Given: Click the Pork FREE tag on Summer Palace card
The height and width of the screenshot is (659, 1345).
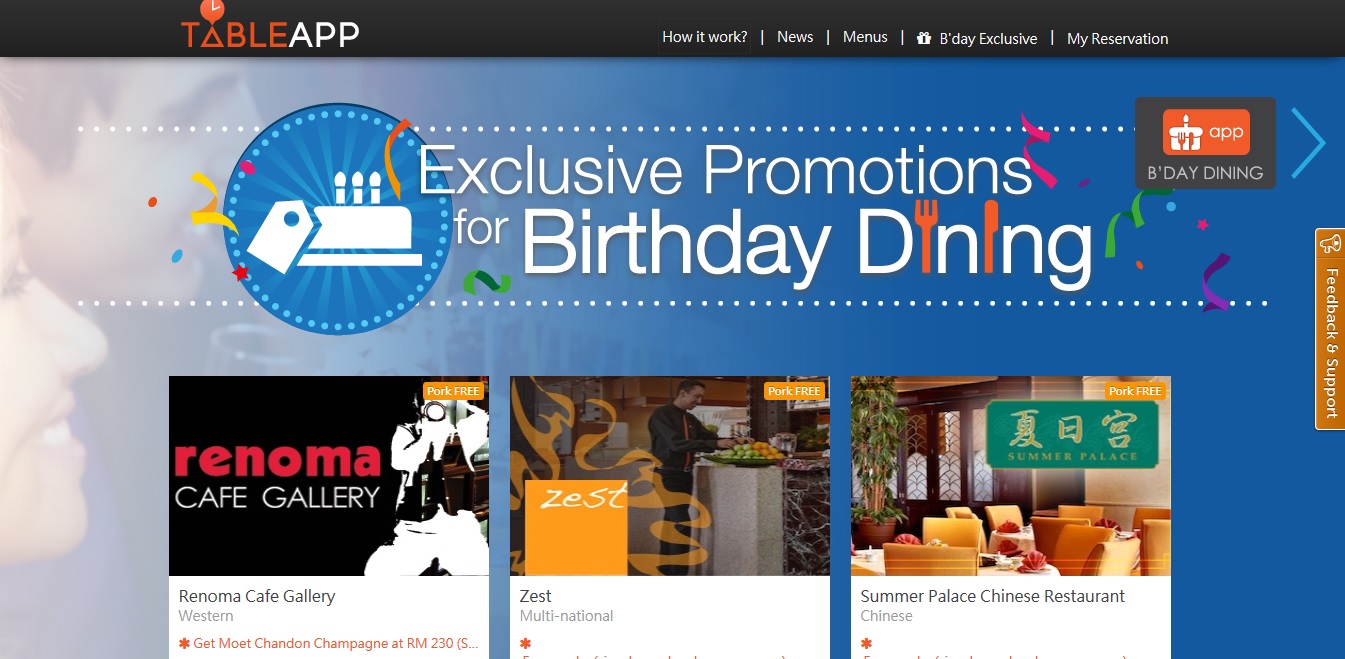Looking at the screenshot, I should pos(1136,391).
